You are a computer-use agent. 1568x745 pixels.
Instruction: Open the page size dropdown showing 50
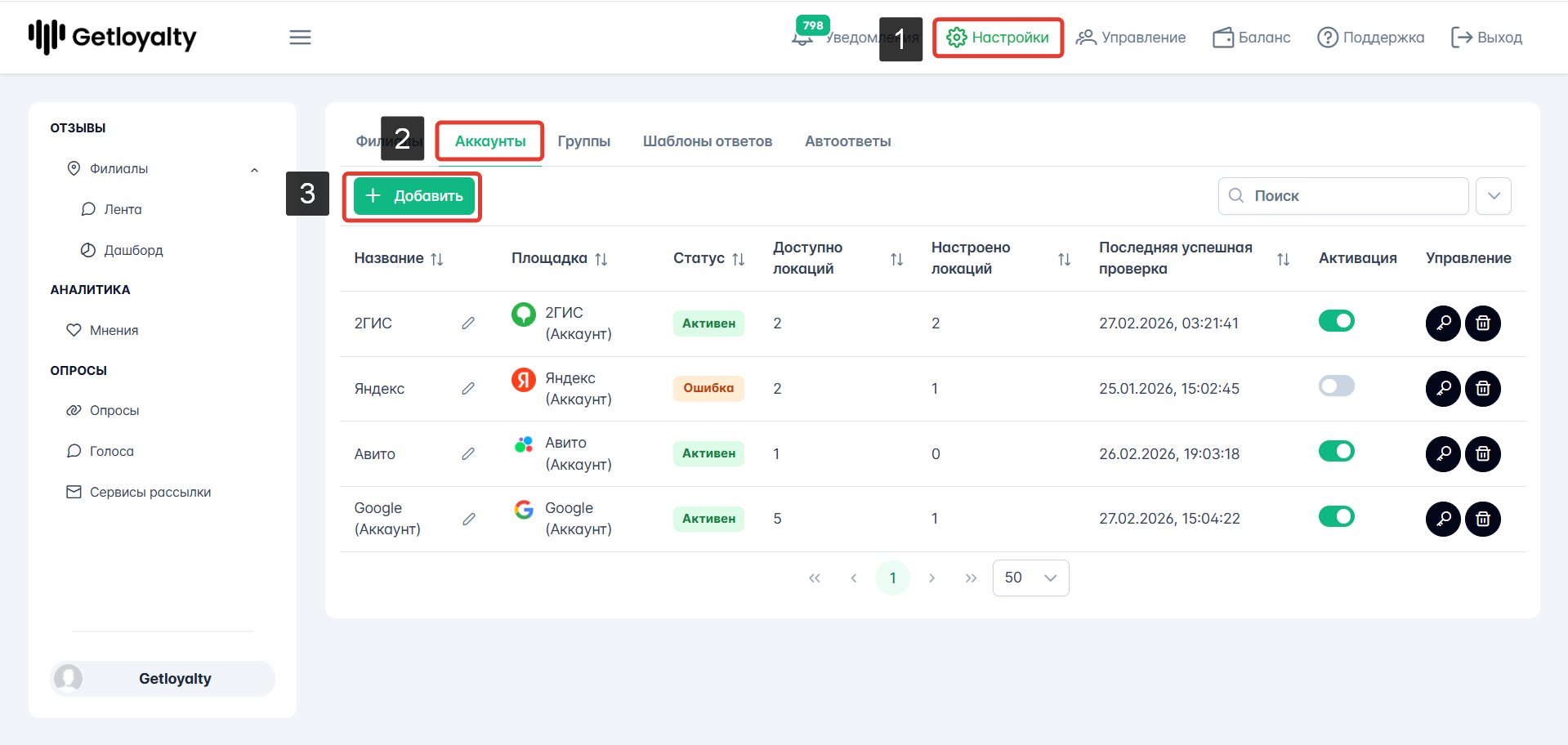pyautogui.click(x=1030, y=578)
